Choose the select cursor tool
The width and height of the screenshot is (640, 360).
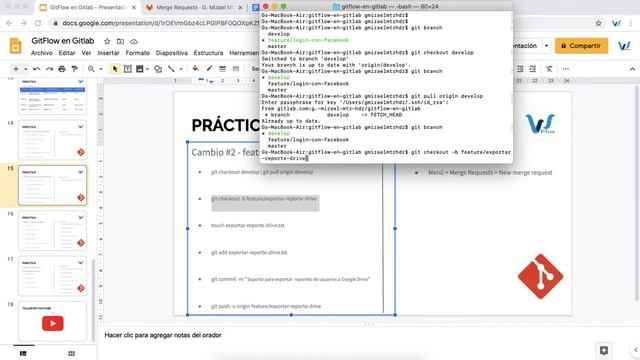115,69
